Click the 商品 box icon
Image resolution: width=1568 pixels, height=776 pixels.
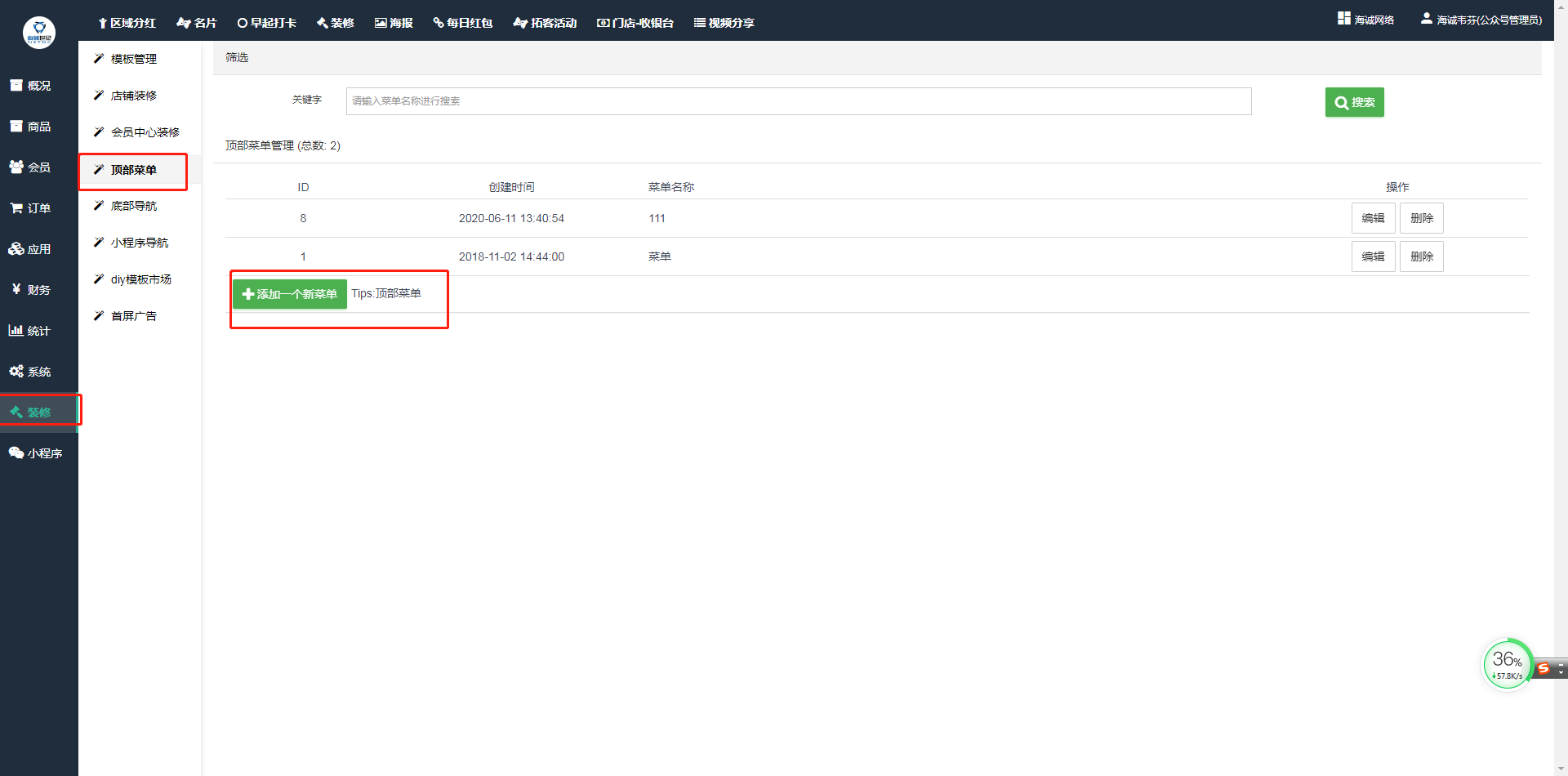[x=16, y=126]
